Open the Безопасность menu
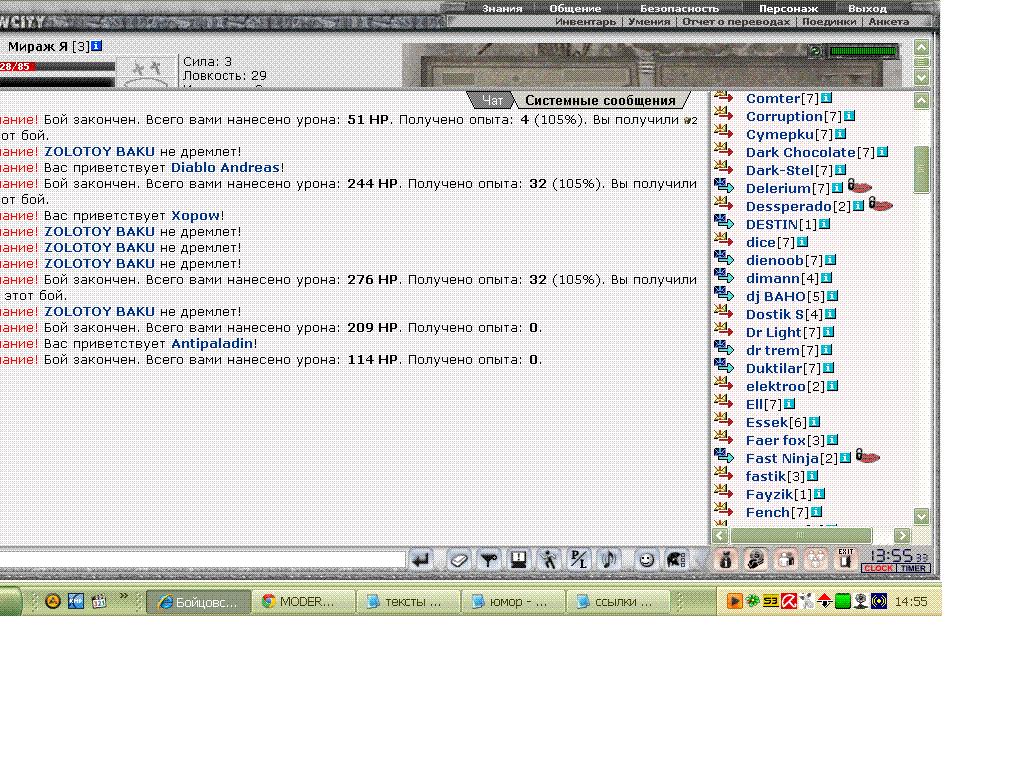1024x768 pixels. point(679,8)
